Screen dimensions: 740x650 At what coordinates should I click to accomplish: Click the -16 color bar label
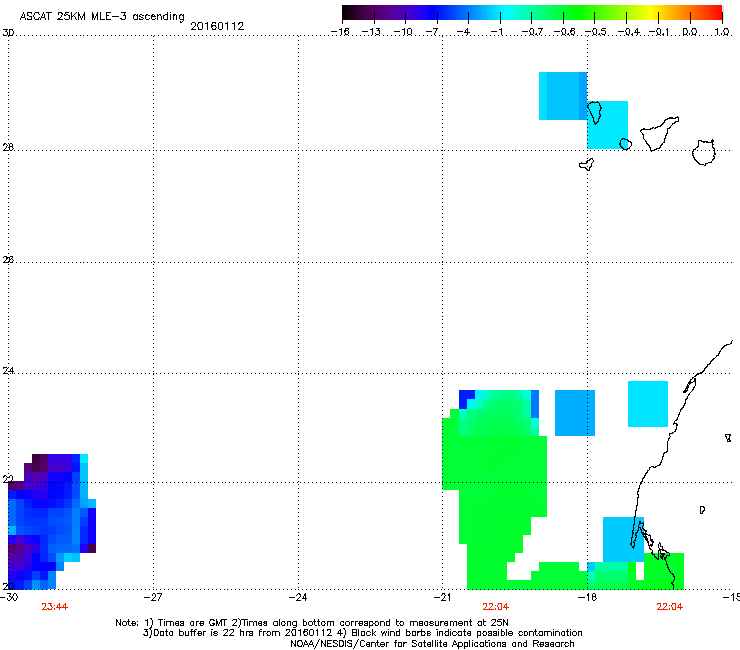tap(340, 32)
